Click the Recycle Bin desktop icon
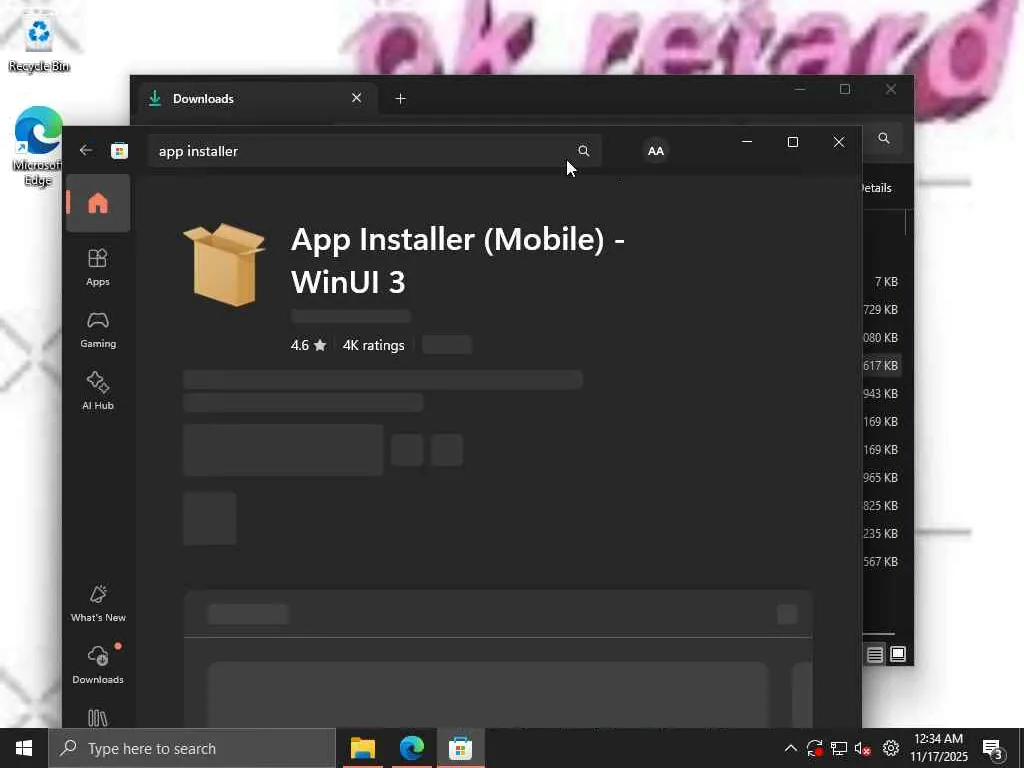1024x768 pixels. tap(39, 42)
